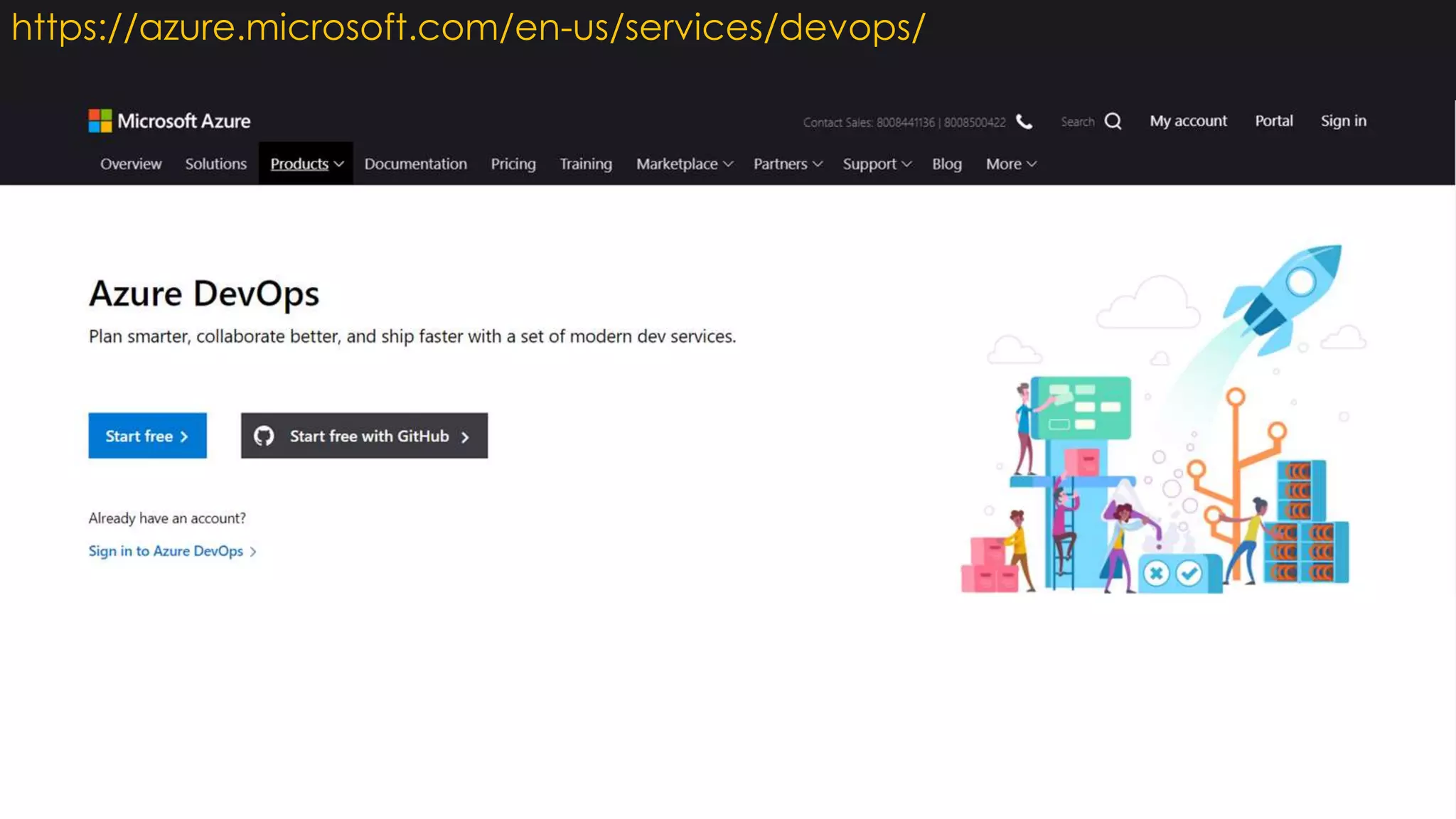The width and height of the screenshot is (1456, 819).
Task: Click Start free with GitHub button
Action: point(364,436)
